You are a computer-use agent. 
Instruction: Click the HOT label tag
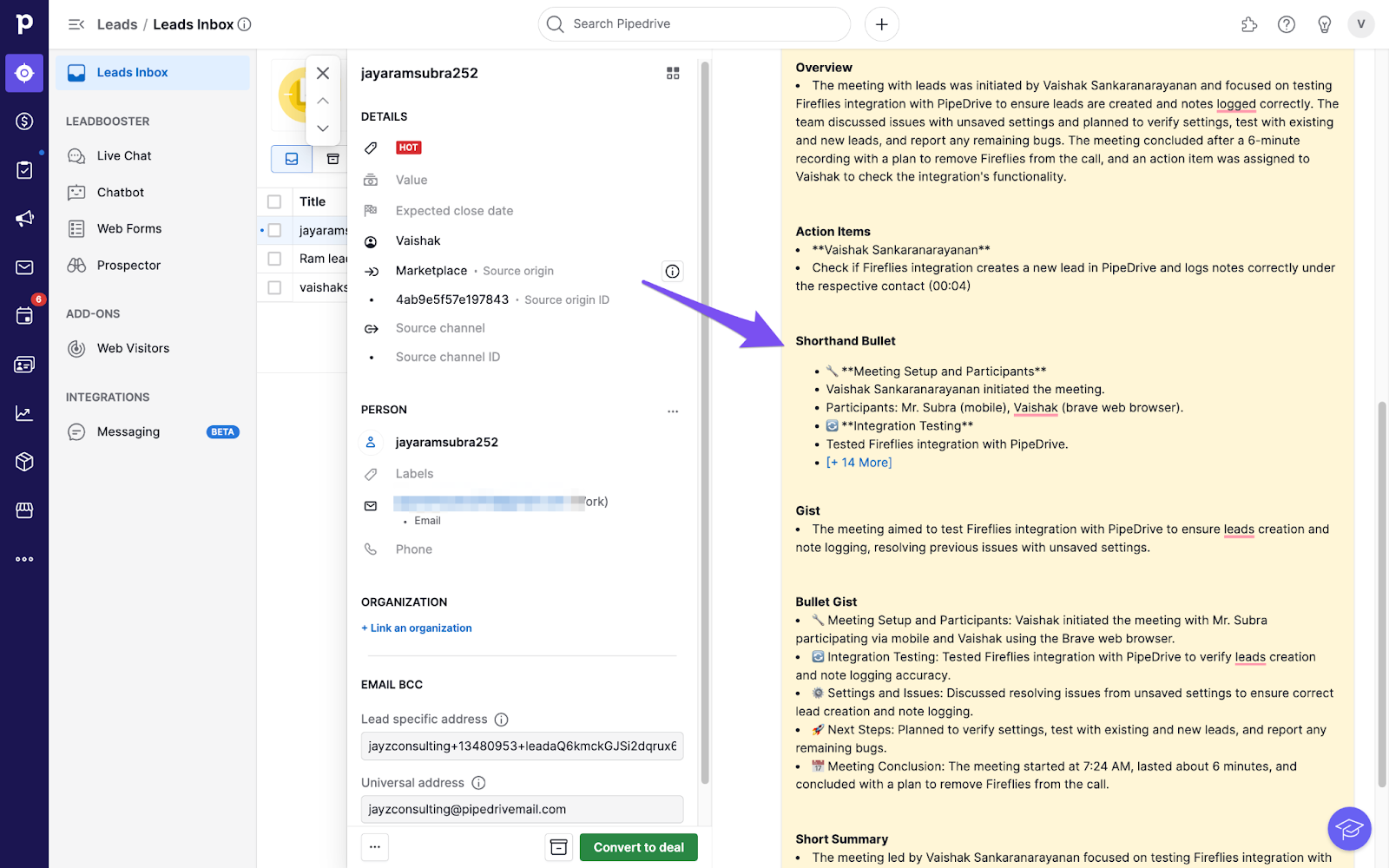(x=409, y=148)
